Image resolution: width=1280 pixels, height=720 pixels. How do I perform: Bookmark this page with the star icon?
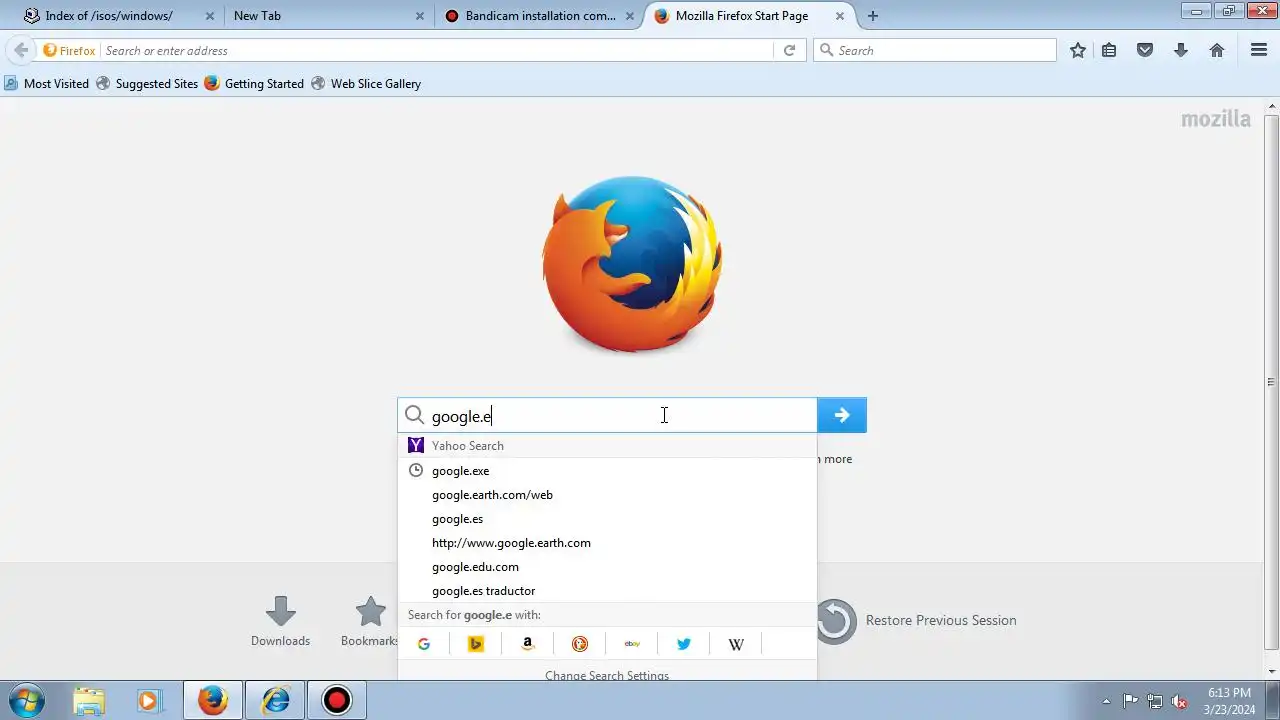click(x=1078, y=50)
